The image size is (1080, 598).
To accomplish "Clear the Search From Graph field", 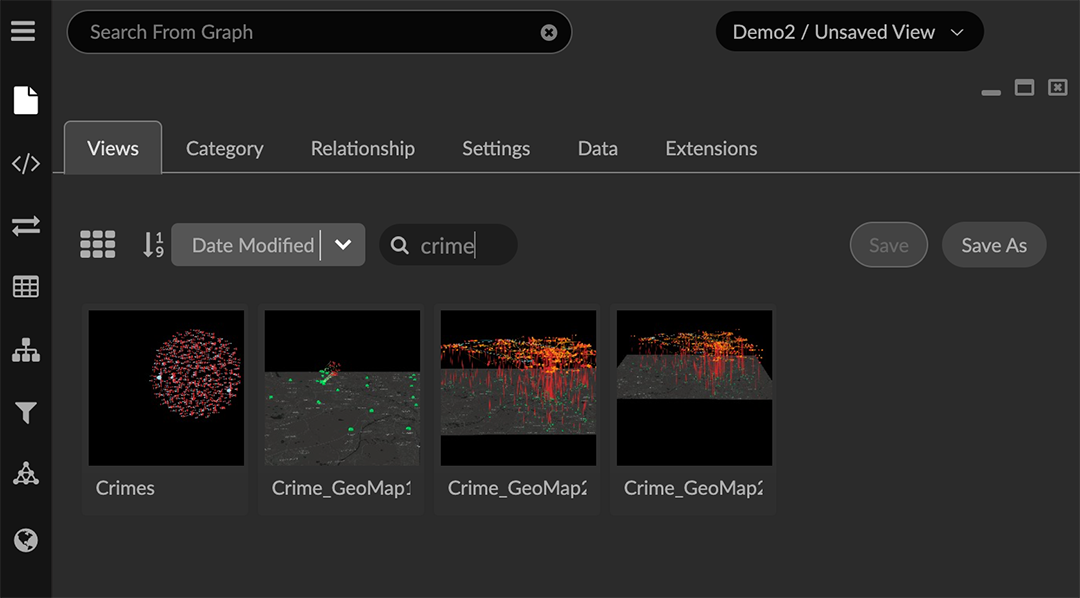I will coord(548,32).
